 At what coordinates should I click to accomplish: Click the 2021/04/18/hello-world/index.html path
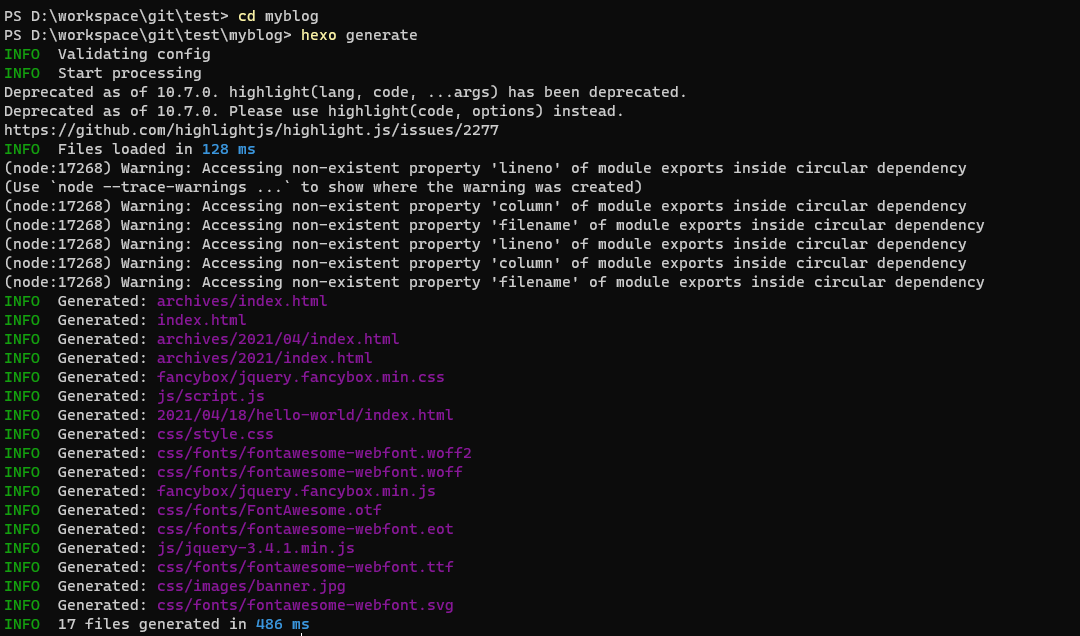coord(305,415)
